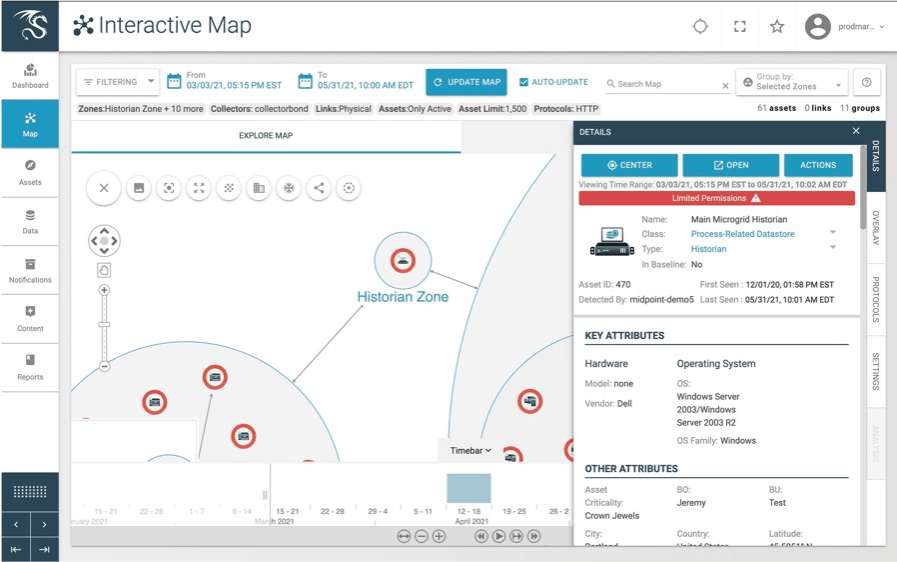Expand the Class Process-Related Datastore dropdown
The width and height of the screenshot is (897, 562).
point(833,232)
